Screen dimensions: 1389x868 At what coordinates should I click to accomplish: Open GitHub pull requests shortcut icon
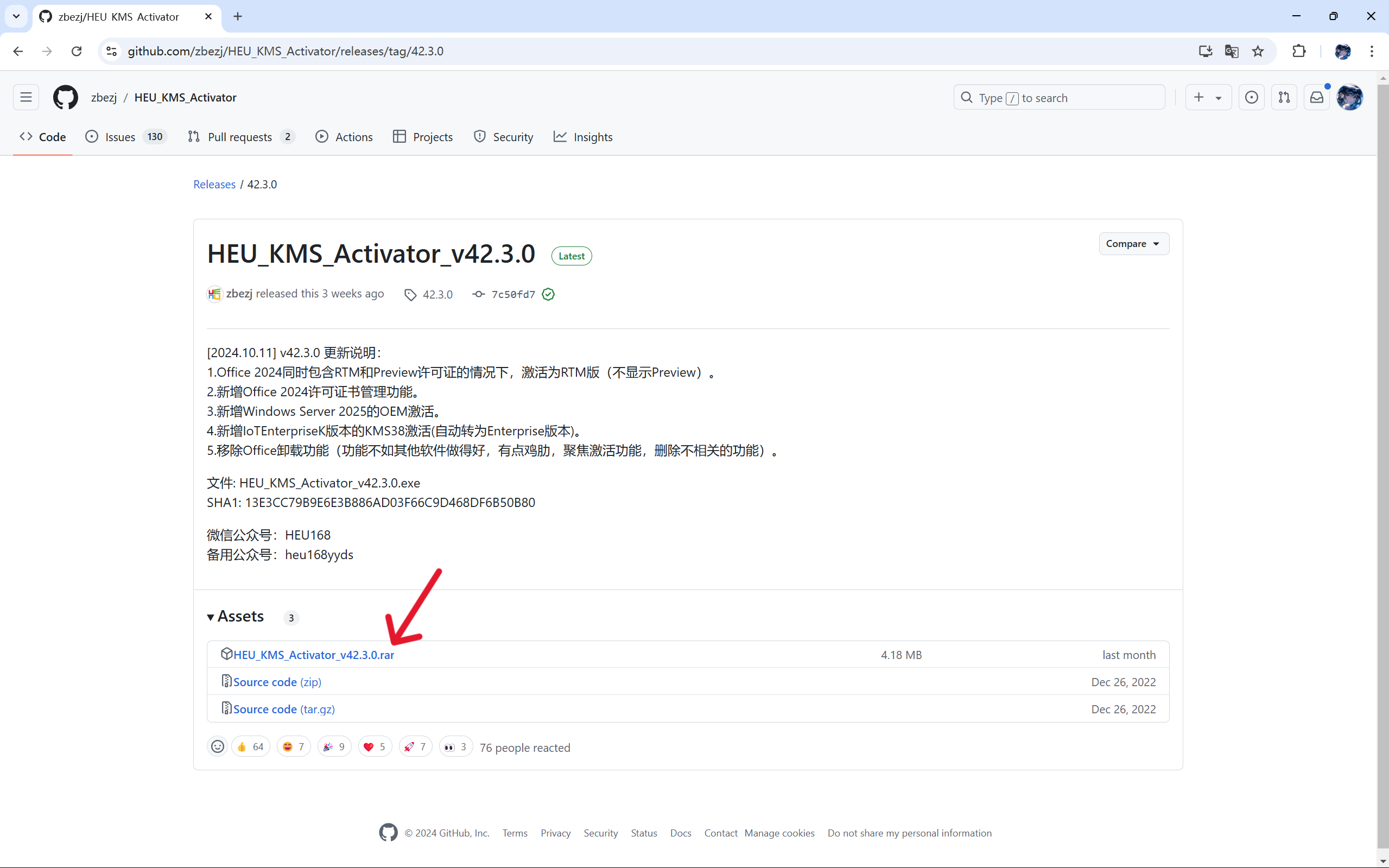(1284, 98)
